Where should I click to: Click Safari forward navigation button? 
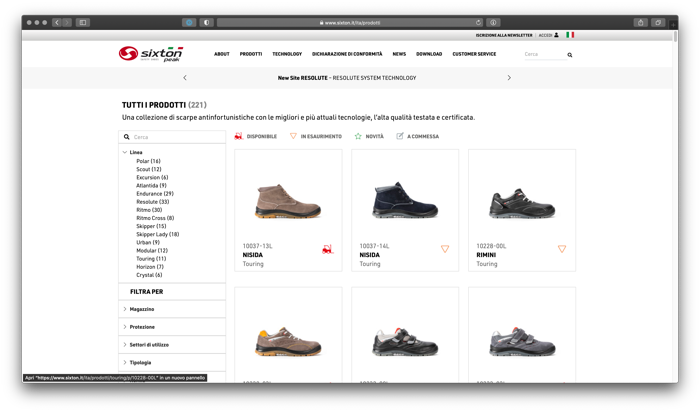click(67, 22)
